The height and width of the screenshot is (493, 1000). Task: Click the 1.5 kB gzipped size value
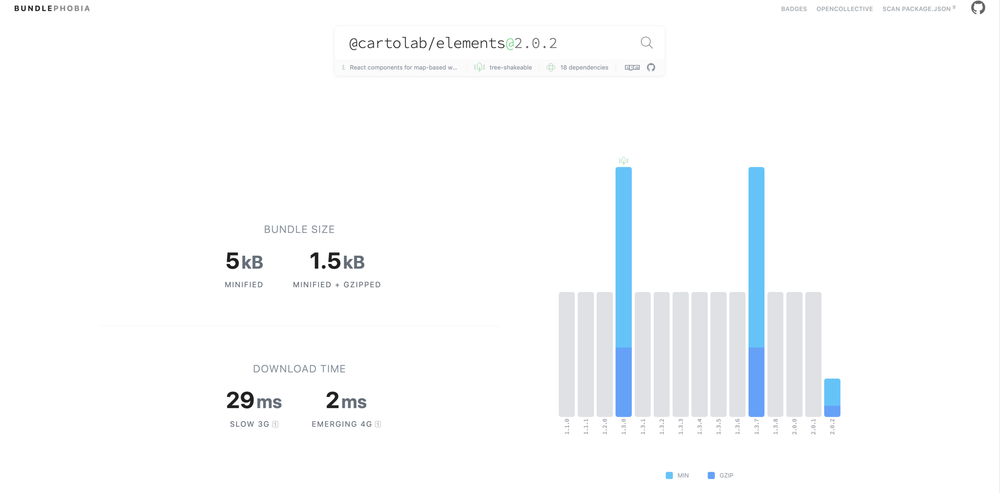coord(337,261)
